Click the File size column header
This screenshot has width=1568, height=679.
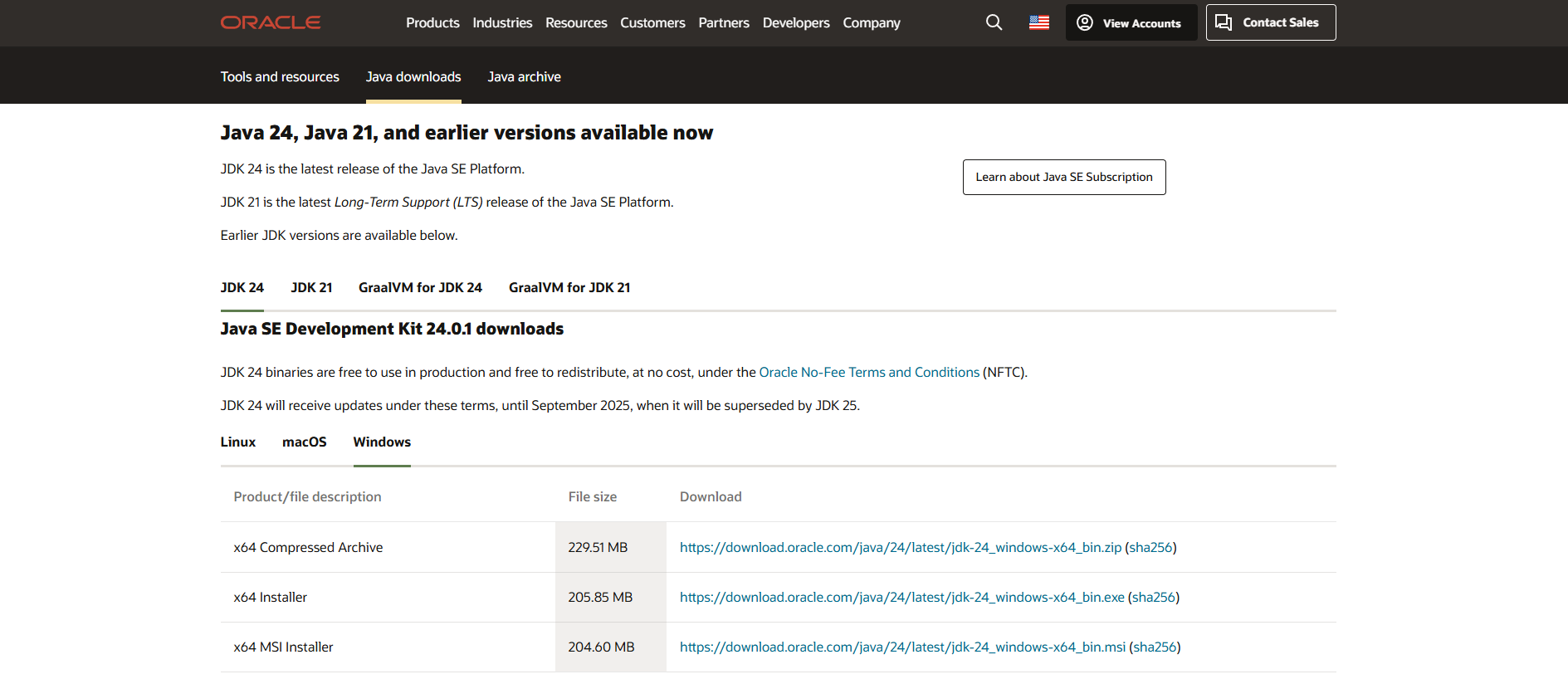(593, 496)
